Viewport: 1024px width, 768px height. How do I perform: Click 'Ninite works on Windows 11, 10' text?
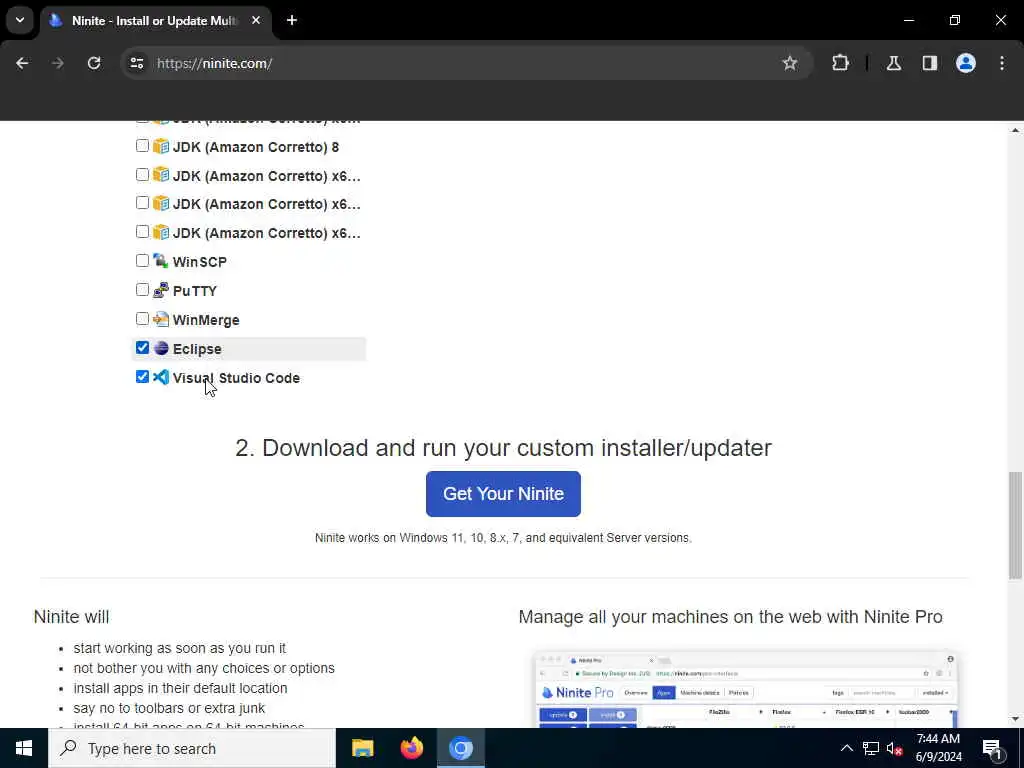click(x=503, y=537)
